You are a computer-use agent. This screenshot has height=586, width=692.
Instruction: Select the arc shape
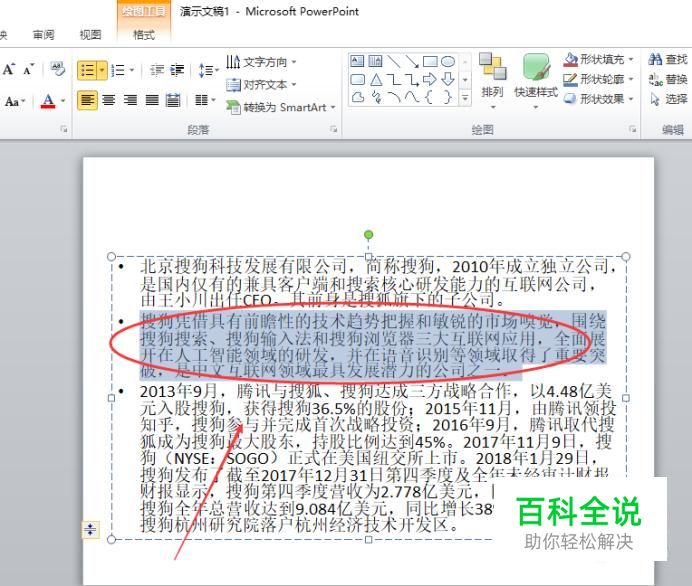394,97
